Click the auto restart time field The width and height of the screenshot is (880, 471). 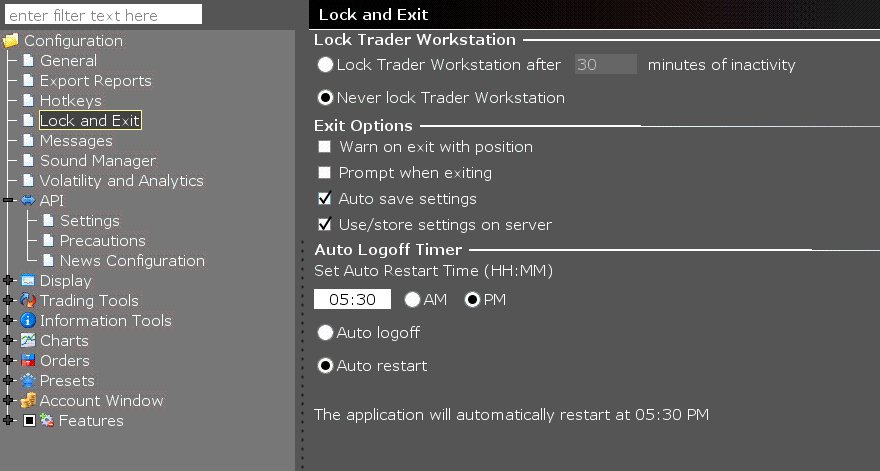352,299
